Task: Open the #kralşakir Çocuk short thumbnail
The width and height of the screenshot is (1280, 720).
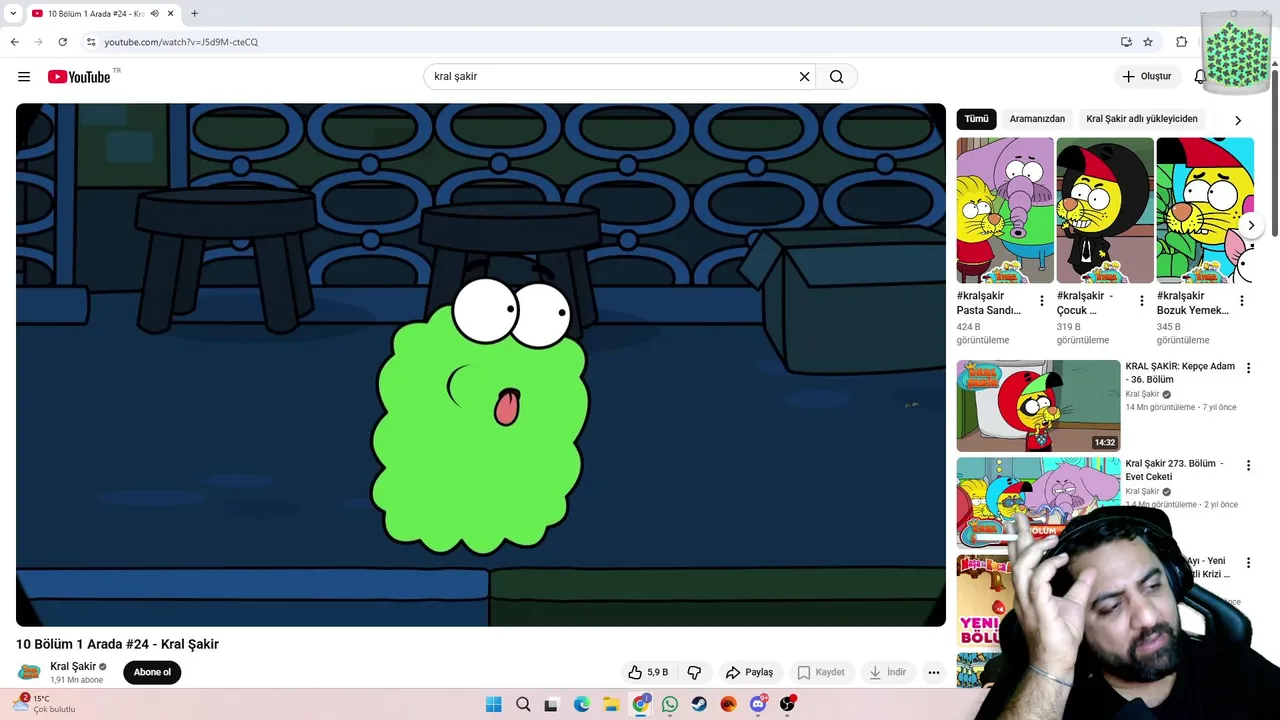Action: 1105,210
